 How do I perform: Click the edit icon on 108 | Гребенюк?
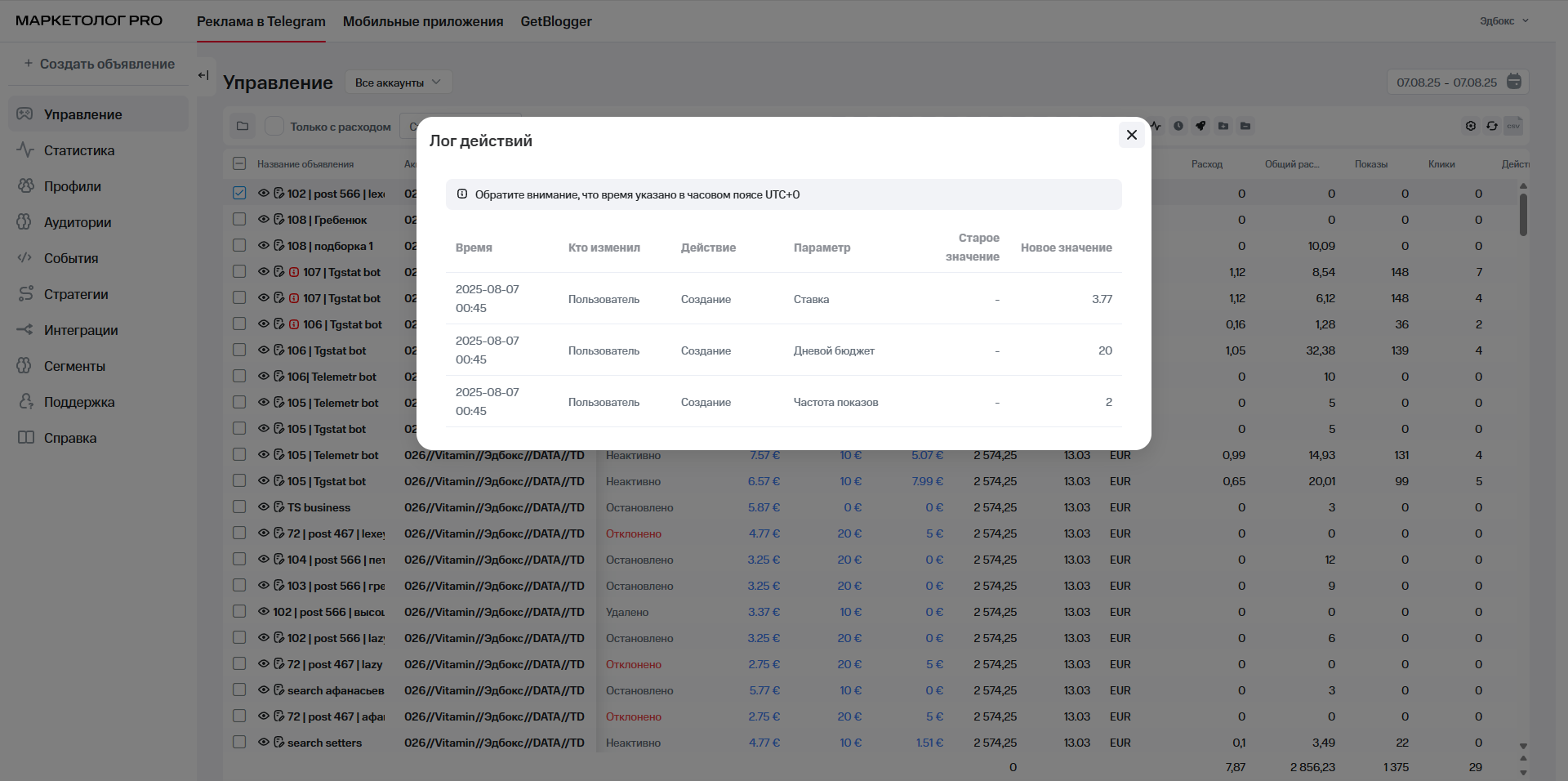pyautogui.click(x=278, y=220)
